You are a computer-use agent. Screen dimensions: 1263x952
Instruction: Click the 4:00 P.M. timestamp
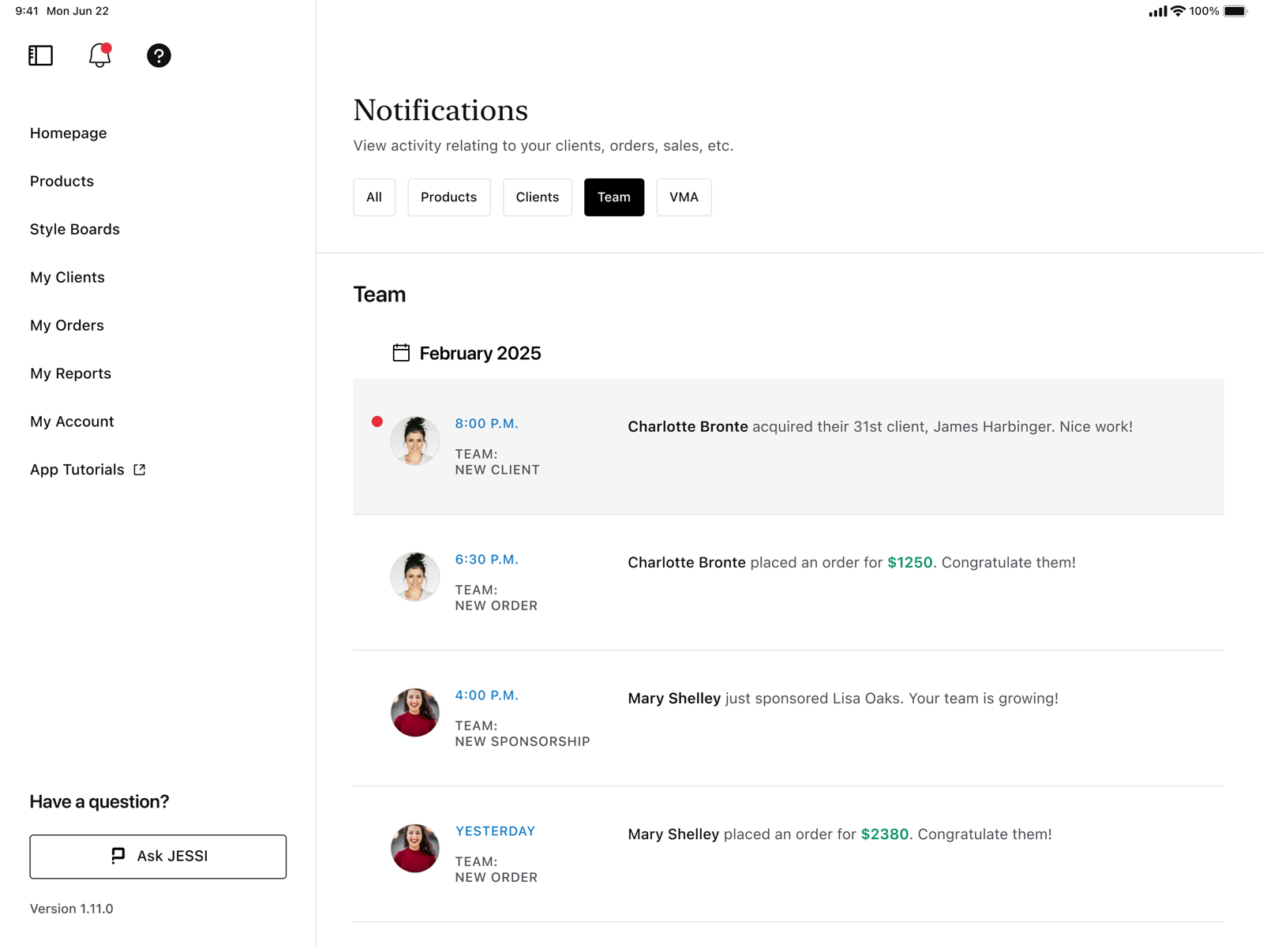point(486,695)
